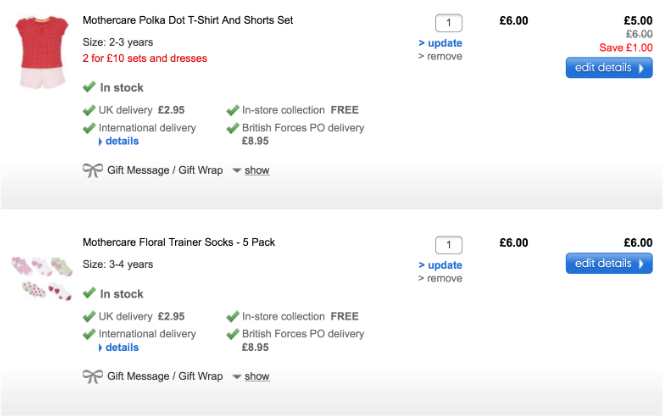Expand gift message show arrow for T-Shirt set
This screenshot has width=667, height=418.
tap(236, 171)
